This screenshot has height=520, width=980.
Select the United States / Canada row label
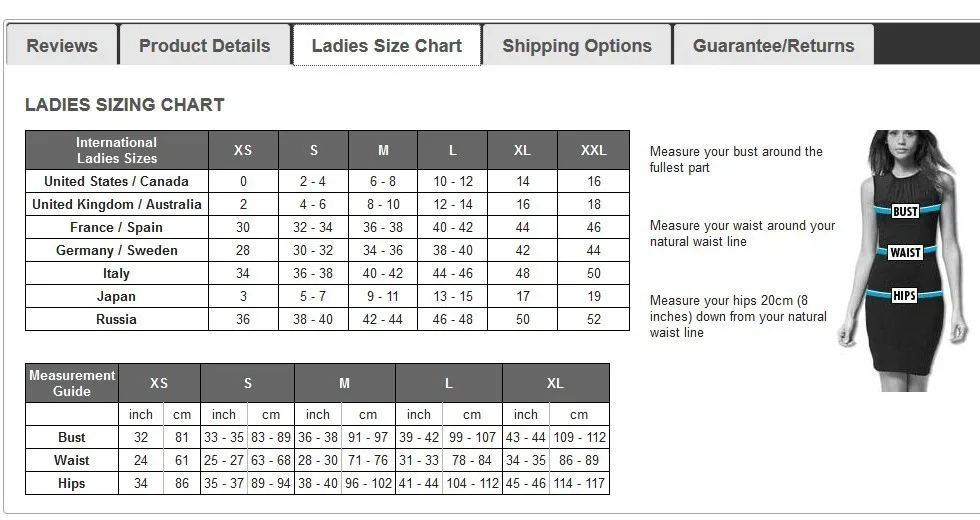116,181
